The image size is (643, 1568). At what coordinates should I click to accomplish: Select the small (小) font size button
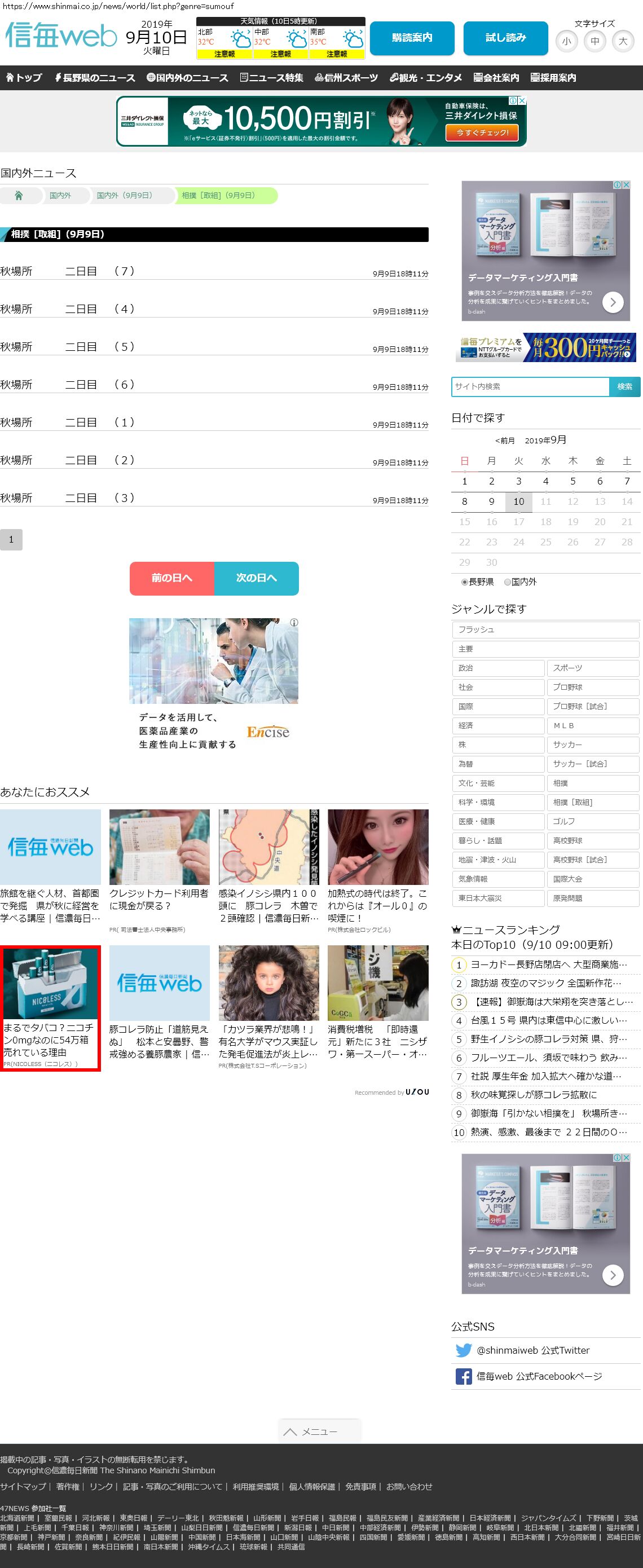click(x=566, y=41)
